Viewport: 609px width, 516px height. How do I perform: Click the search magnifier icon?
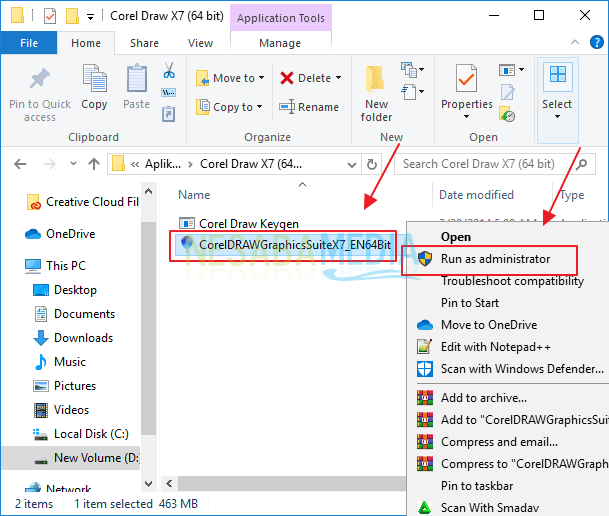pyautogui.click(x=581, y=164)
